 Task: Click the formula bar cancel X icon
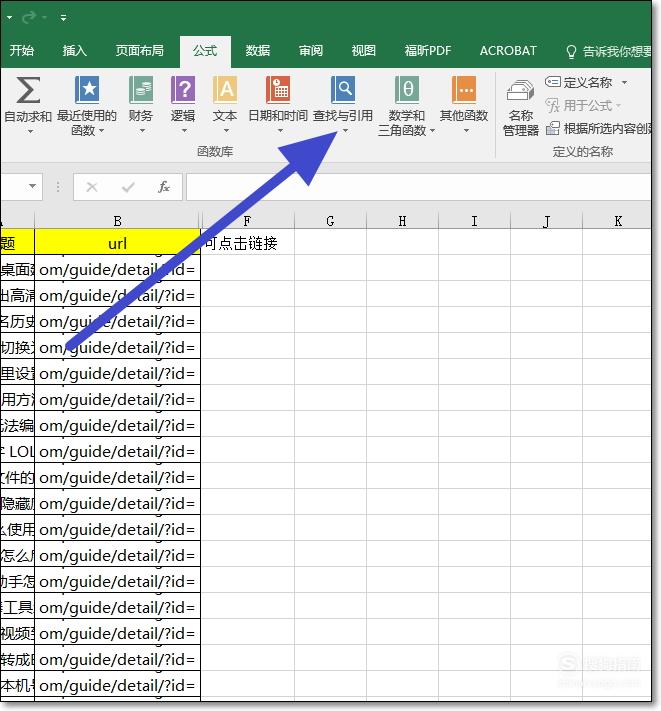click(x=92, y=187)
